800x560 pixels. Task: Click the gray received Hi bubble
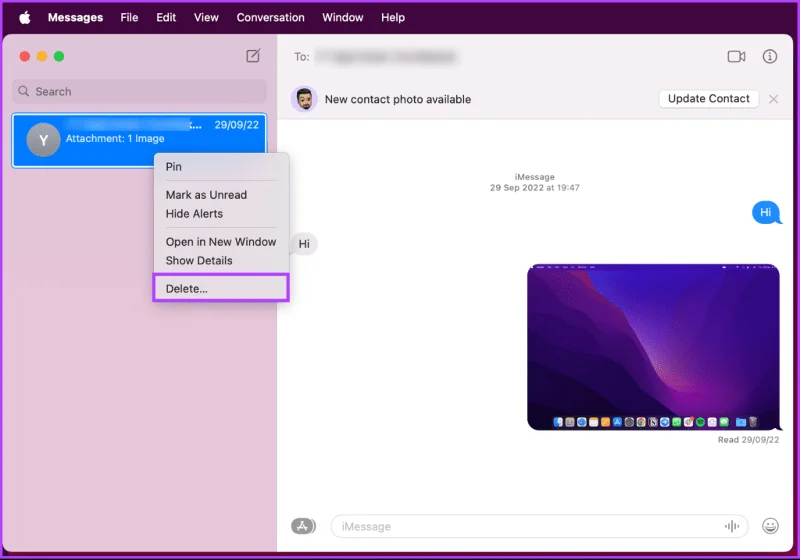[x=304, y=244]
